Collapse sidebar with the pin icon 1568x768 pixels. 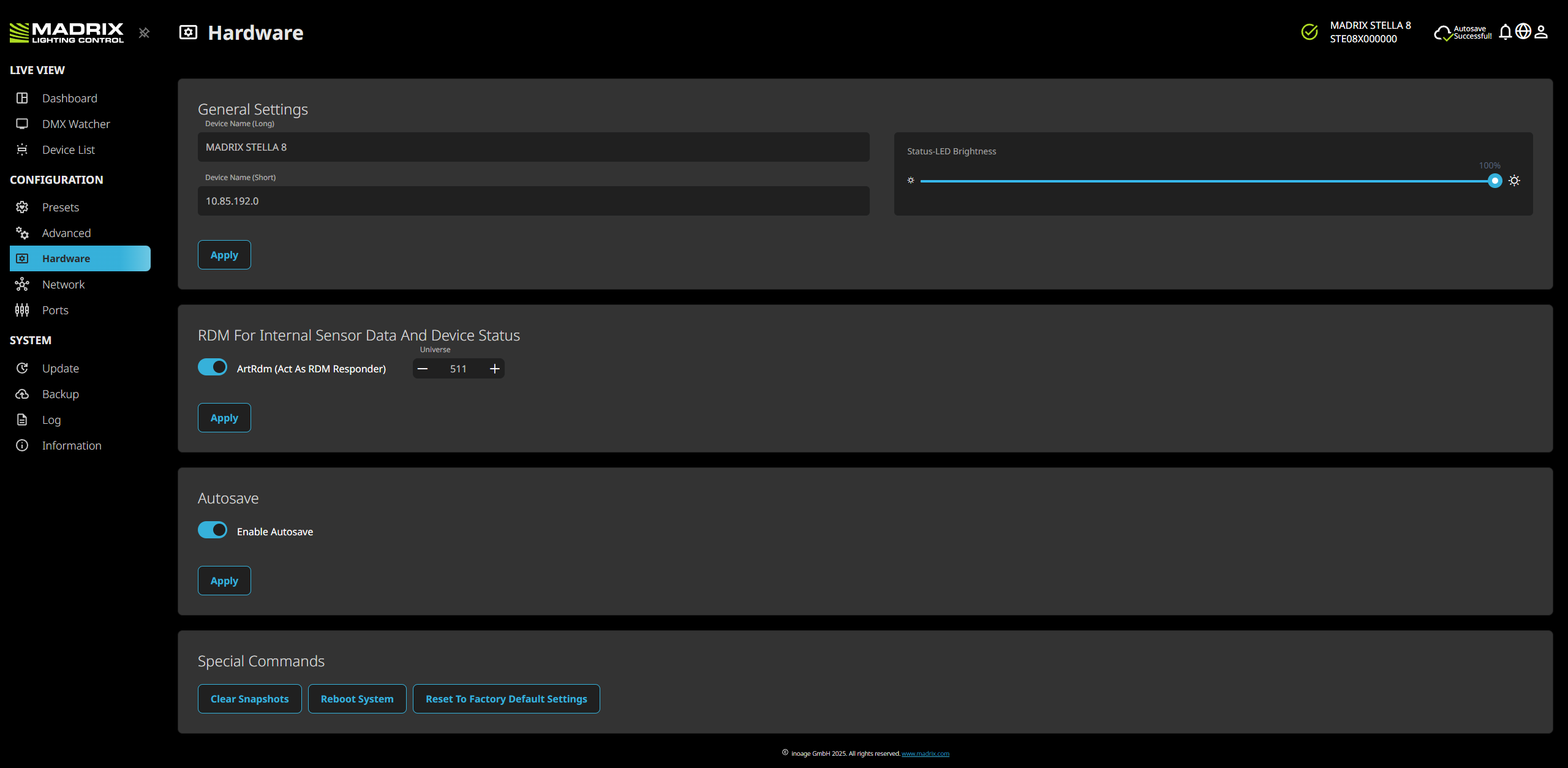(x=144, y=32)
